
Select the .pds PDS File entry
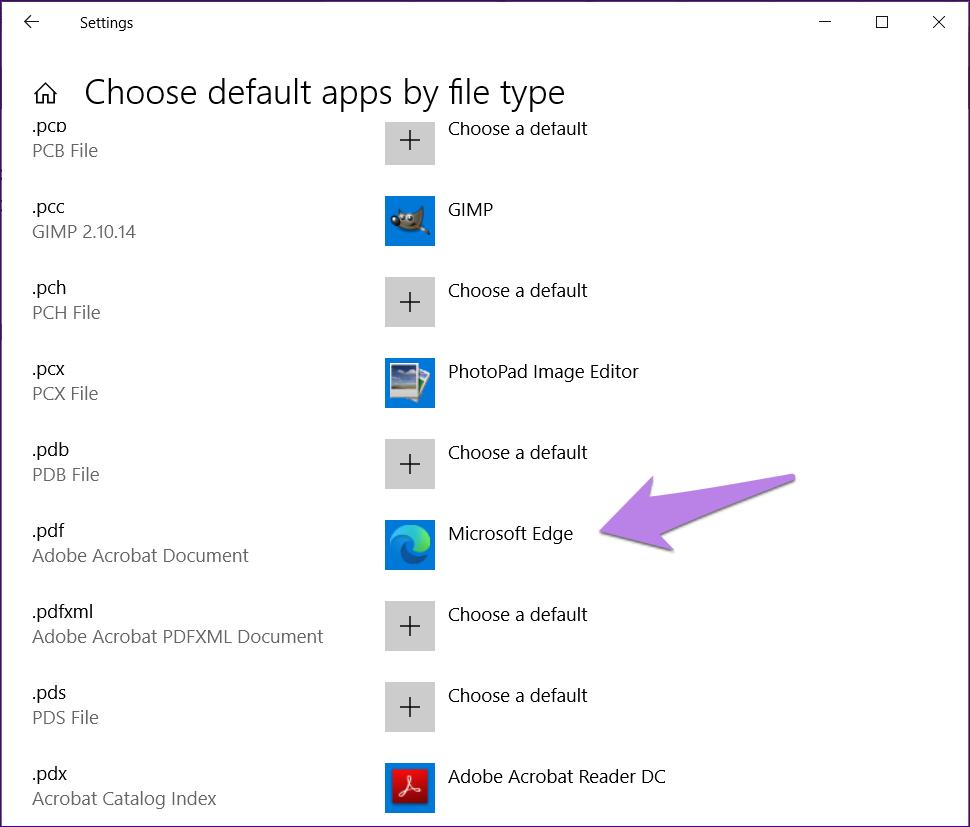pyautogui.click(x=66, y=704)
